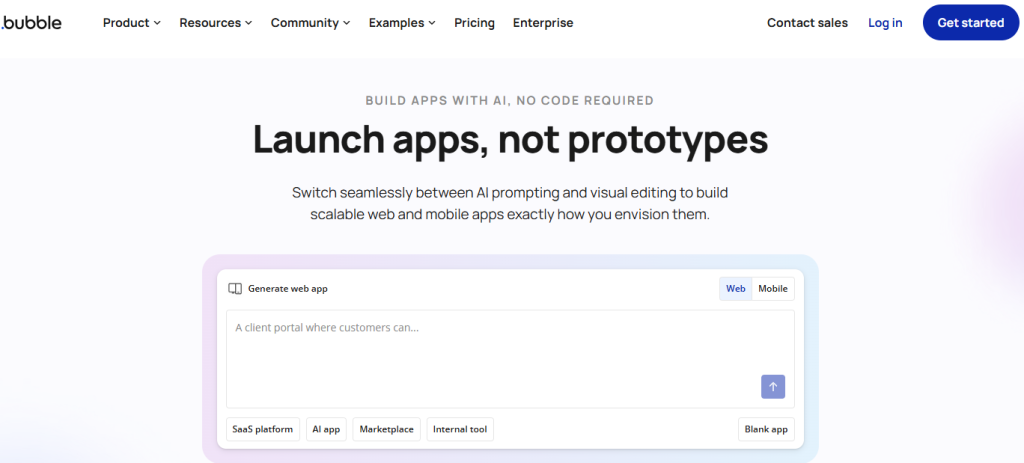
Task: Click the Bubble logo
Action: (31, 23)
